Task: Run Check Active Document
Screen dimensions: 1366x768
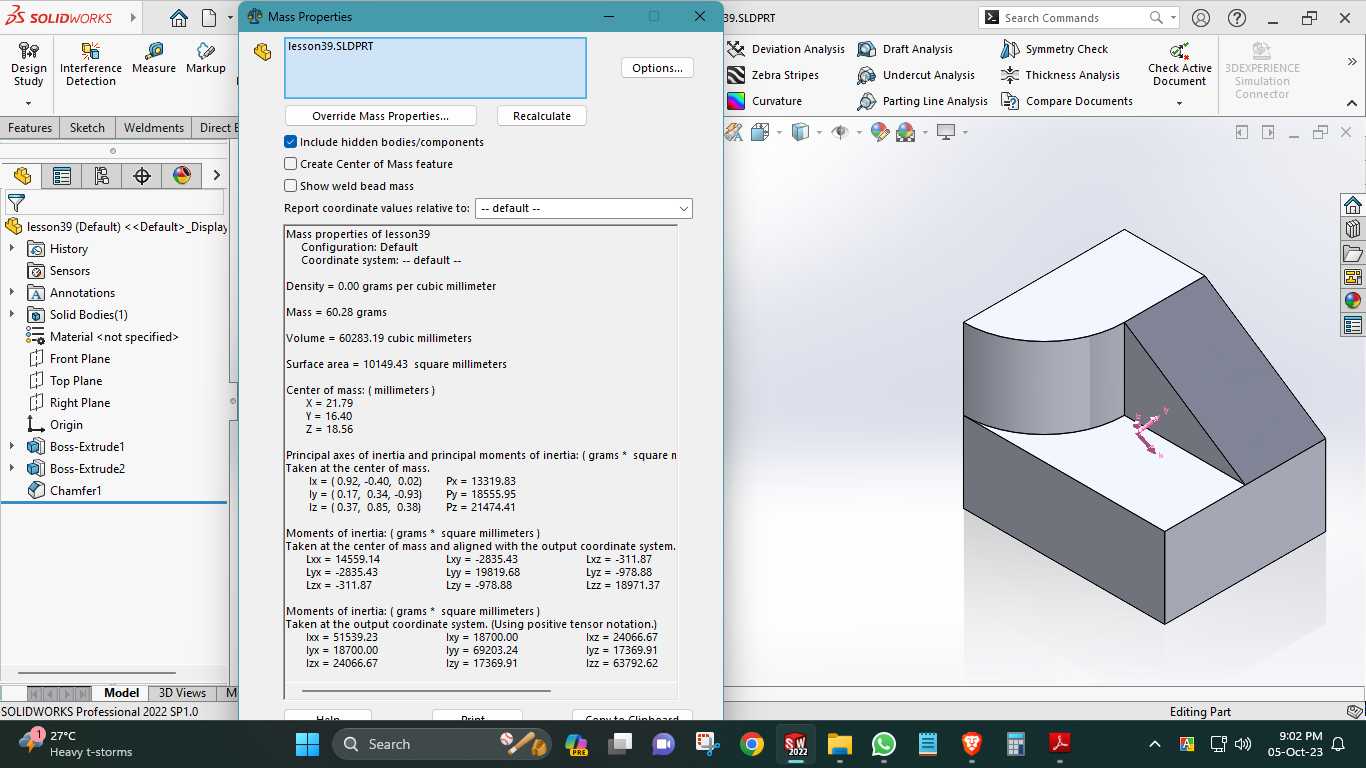Action: (1179, 63)
